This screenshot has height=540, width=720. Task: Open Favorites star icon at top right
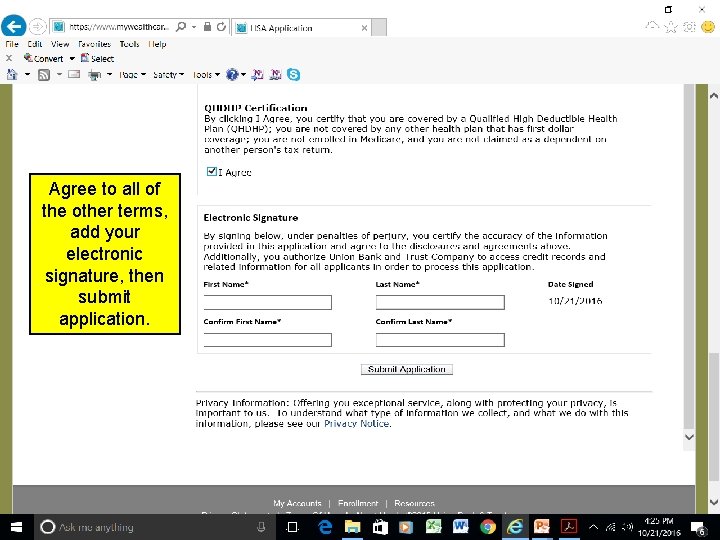tap(671, 27)
